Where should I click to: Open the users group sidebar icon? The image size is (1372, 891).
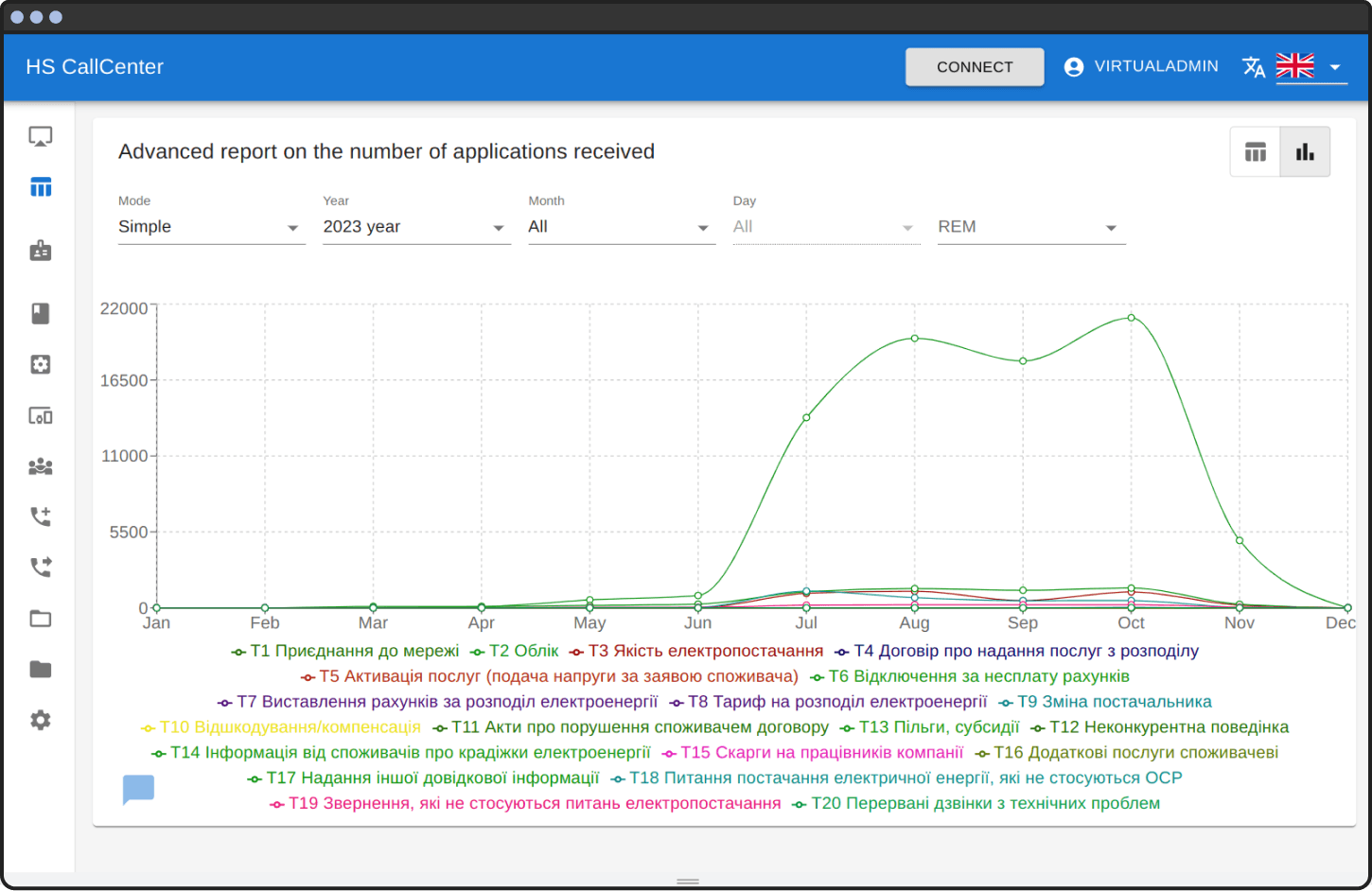[40, 466]
